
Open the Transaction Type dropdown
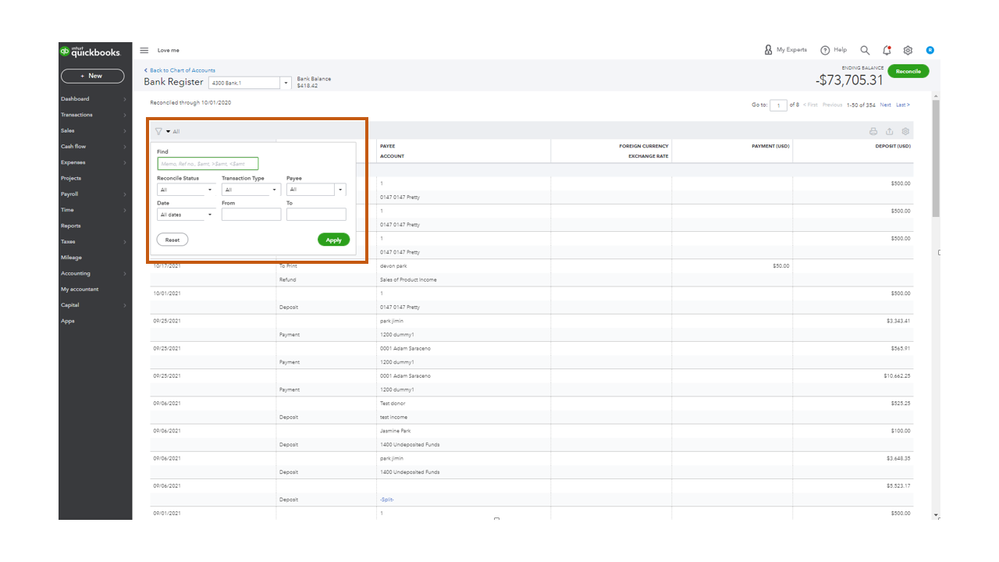250,190
